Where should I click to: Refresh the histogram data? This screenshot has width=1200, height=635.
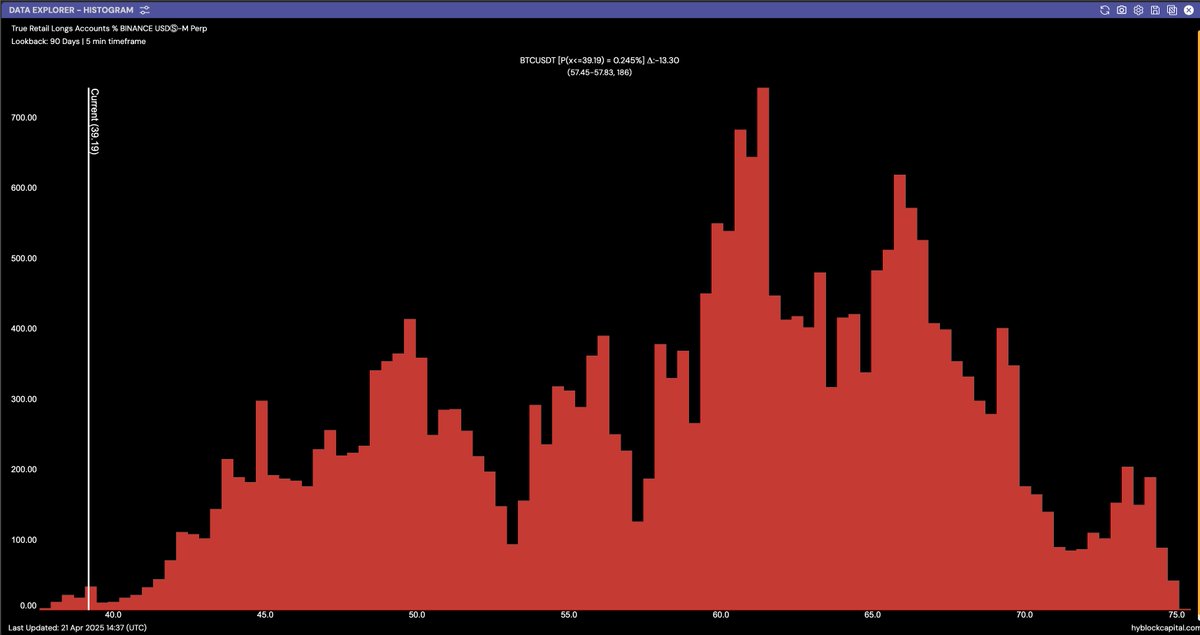pos(1105,10)
